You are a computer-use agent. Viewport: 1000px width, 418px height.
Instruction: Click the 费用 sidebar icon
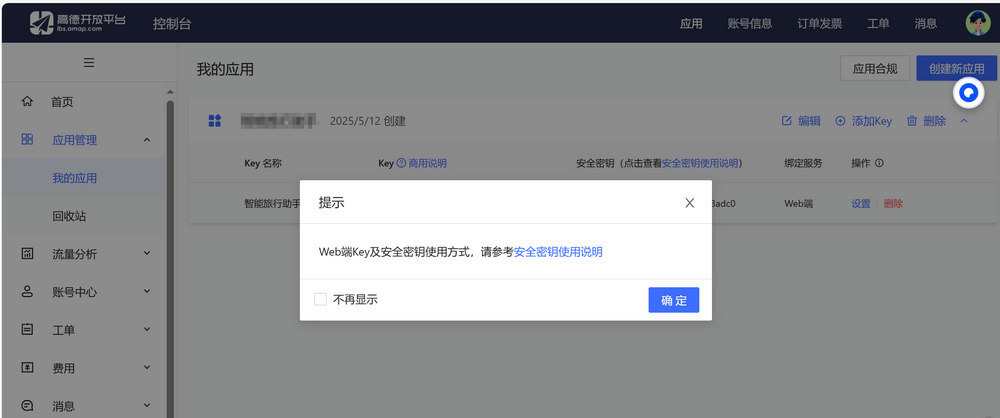tap(28, 368)
